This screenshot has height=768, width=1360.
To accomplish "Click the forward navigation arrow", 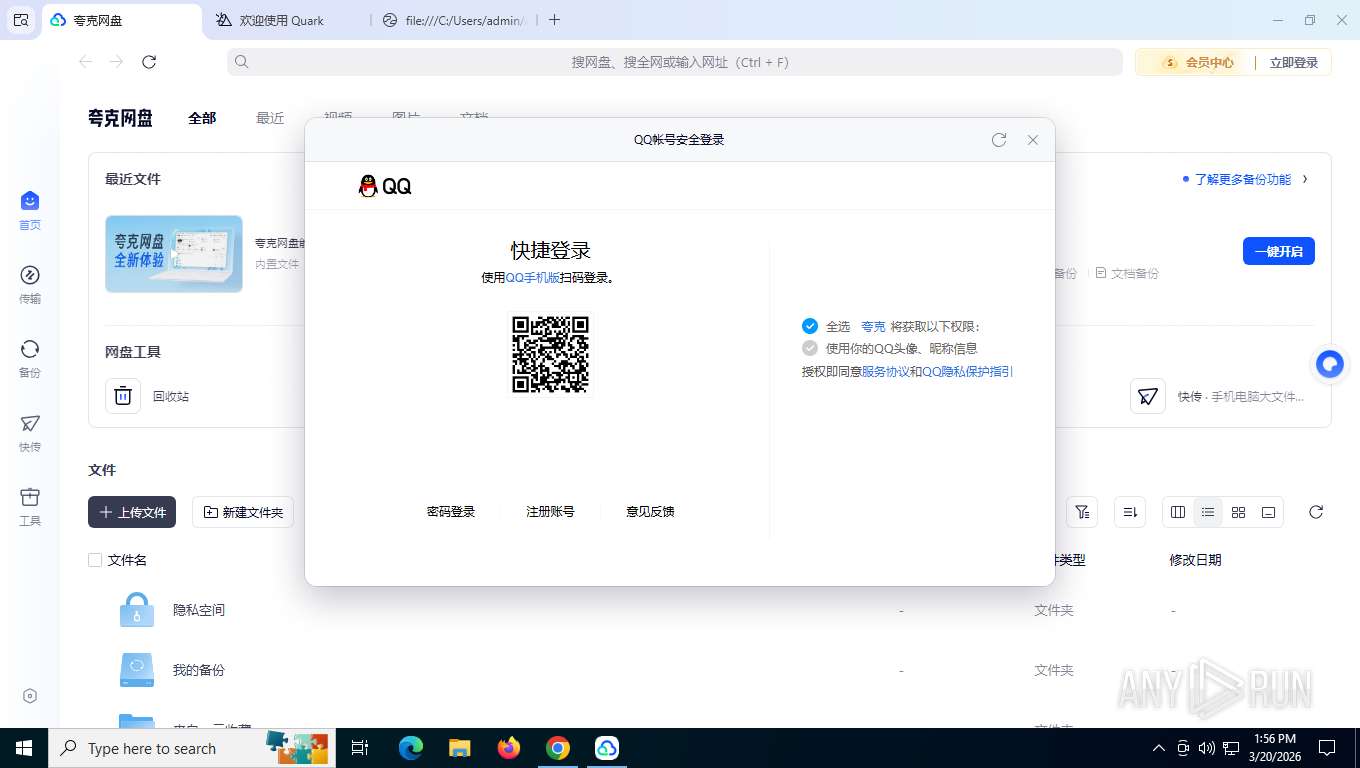I will [x=117, y=62].
